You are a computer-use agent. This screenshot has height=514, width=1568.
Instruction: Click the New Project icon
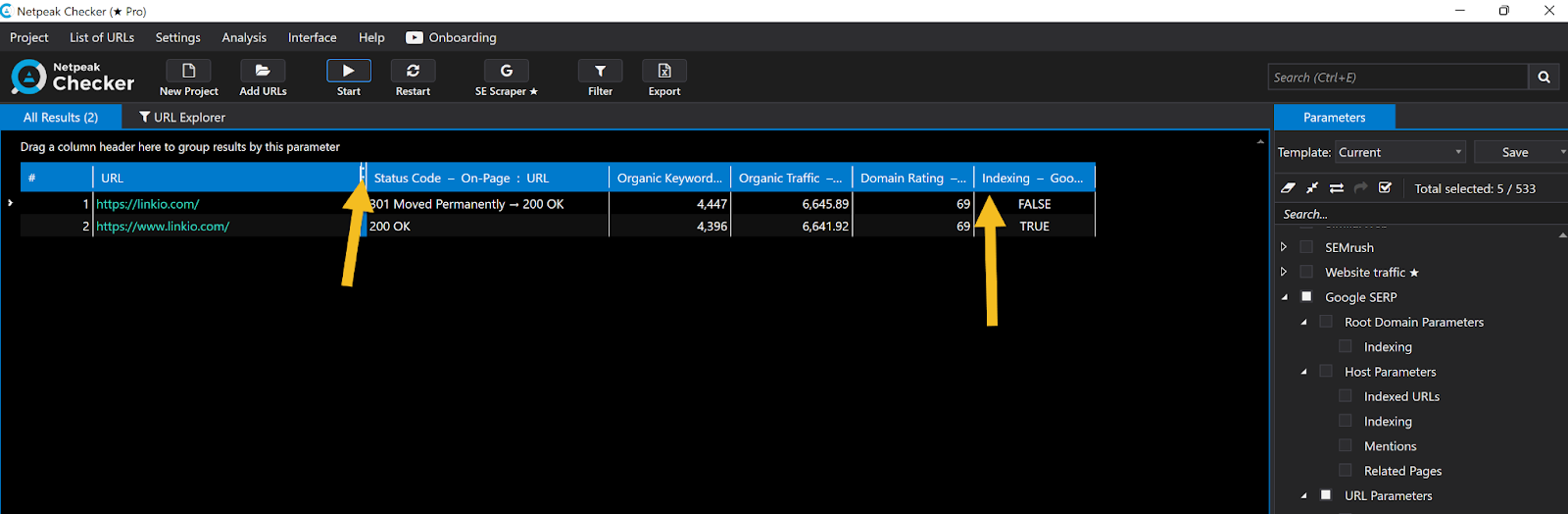[189, 71]
